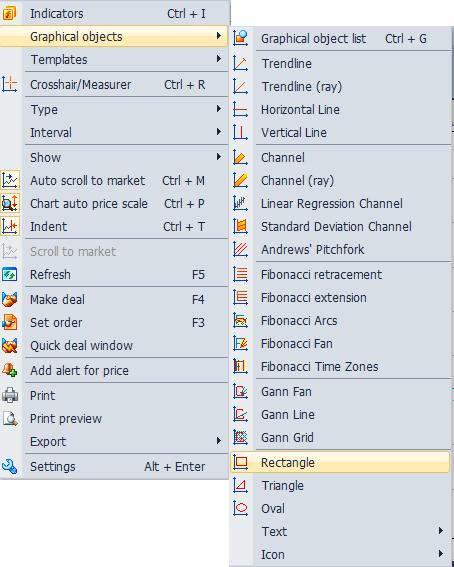Toggle Chart auto price scale
Screen dimensions: 454x567
pos(114,204)
